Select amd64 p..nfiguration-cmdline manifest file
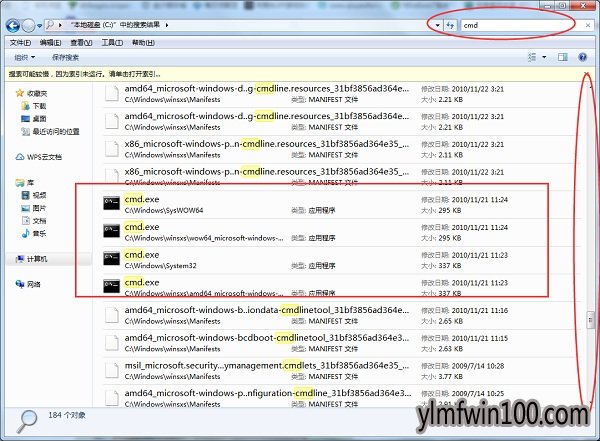The image size is (600, 441). [x=268, y=393]
